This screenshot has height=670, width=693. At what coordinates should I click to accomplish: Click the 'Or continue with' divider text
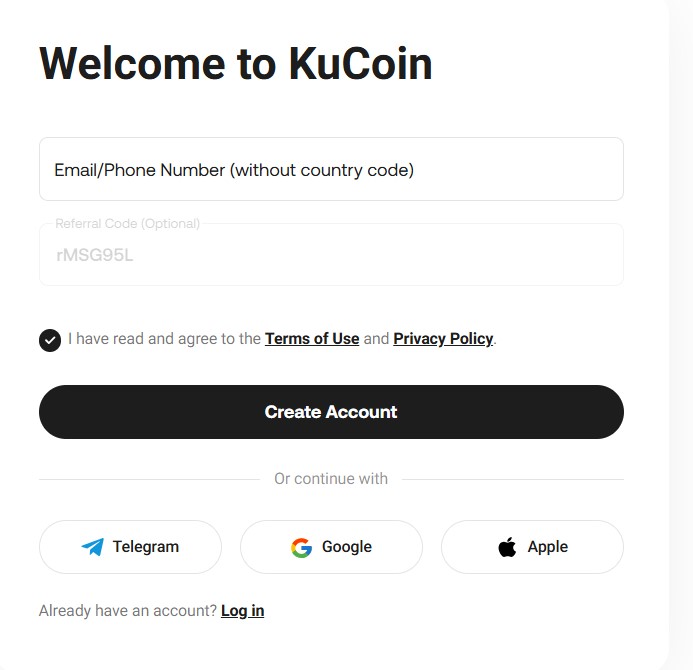pyautogui.click(x=331, y=479)
